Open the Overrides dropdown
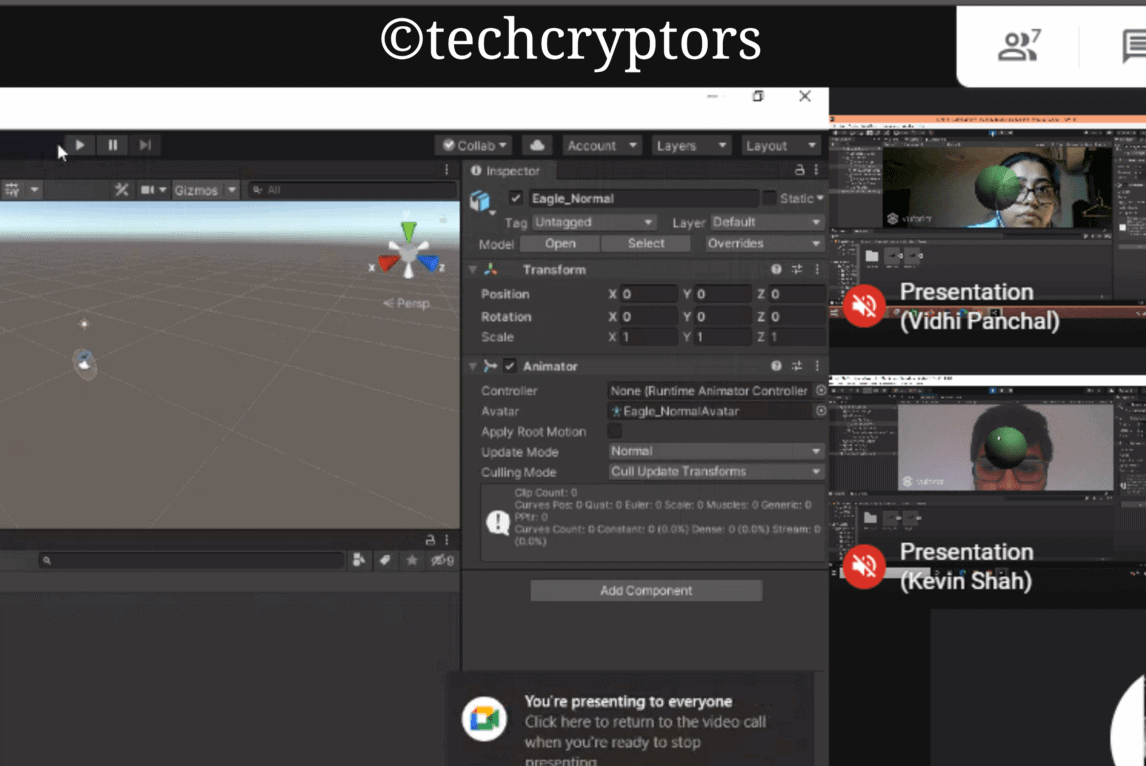Viewport: 1146px width, 766px height. [x=764, y=243]
